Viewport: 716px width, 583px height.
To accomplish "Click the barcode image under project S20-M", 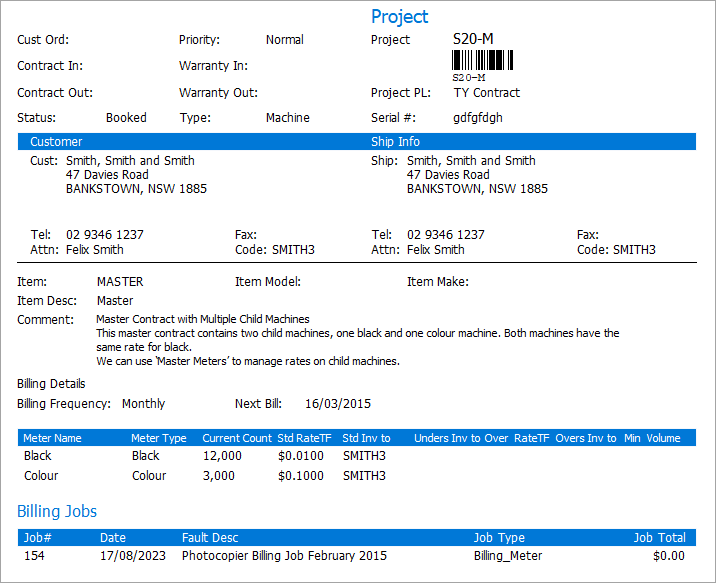I will [x=486, y=61].
